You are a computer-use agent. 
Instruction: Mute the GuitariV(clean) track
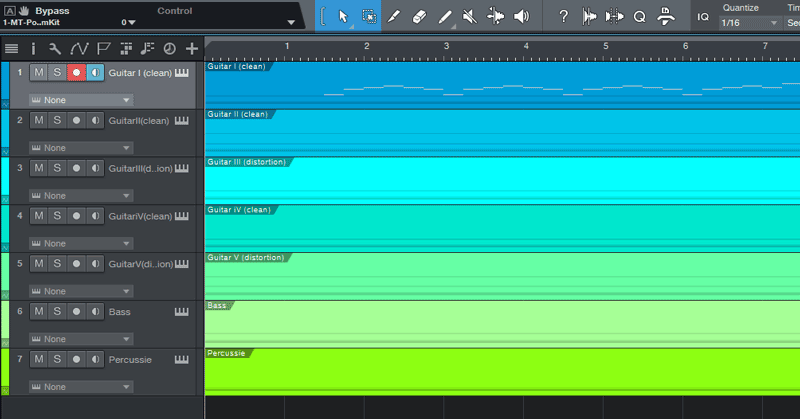pos(39,216)
